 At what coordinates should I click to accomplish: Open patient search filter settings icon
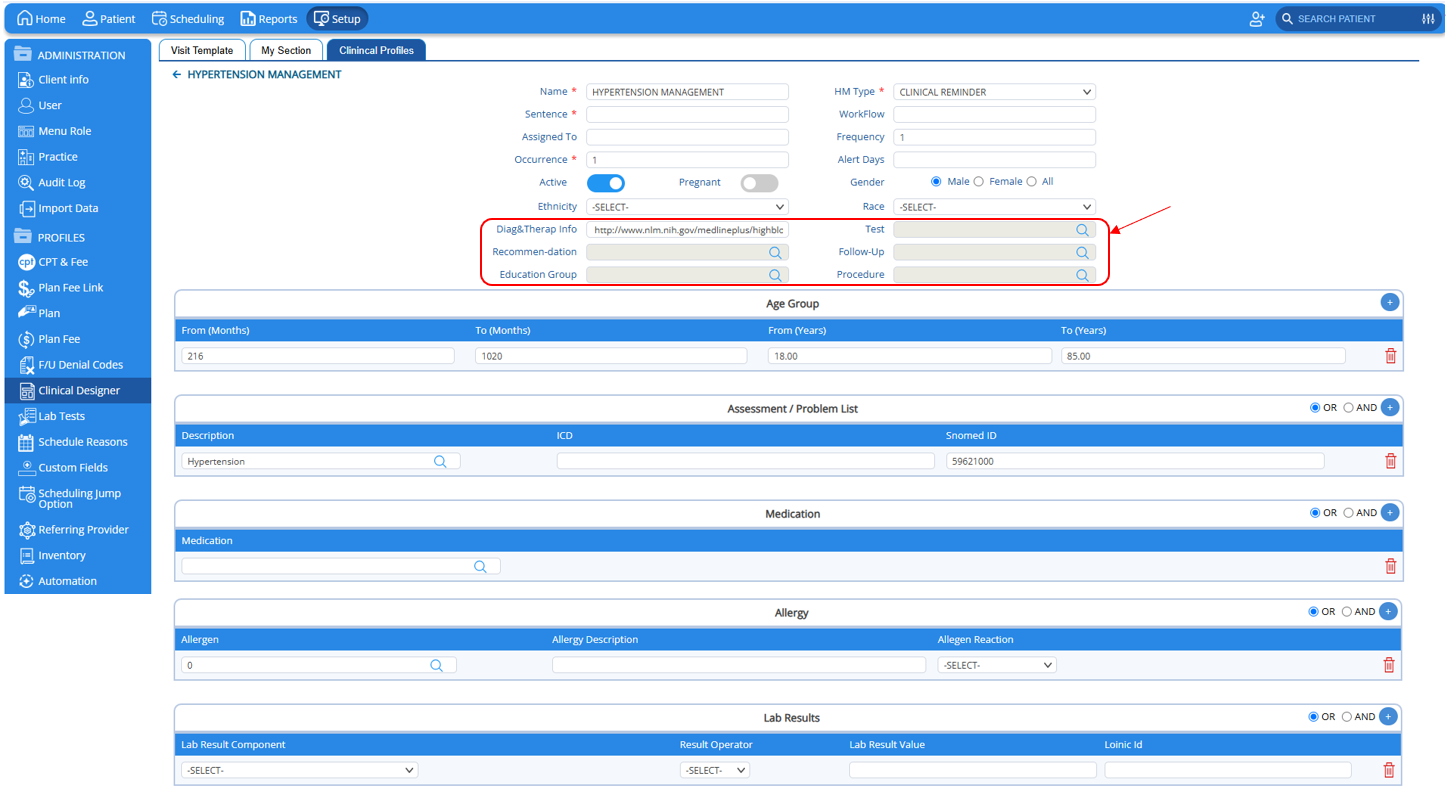(x=1428, y=19)
